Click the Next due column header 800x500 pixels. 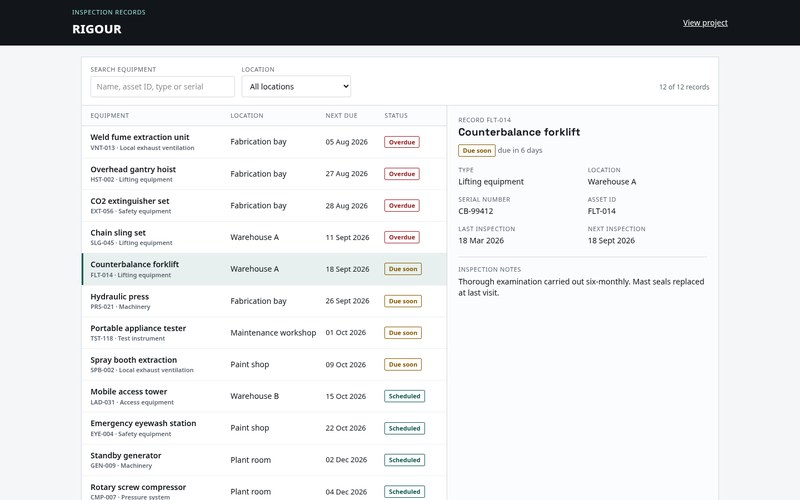341,116
